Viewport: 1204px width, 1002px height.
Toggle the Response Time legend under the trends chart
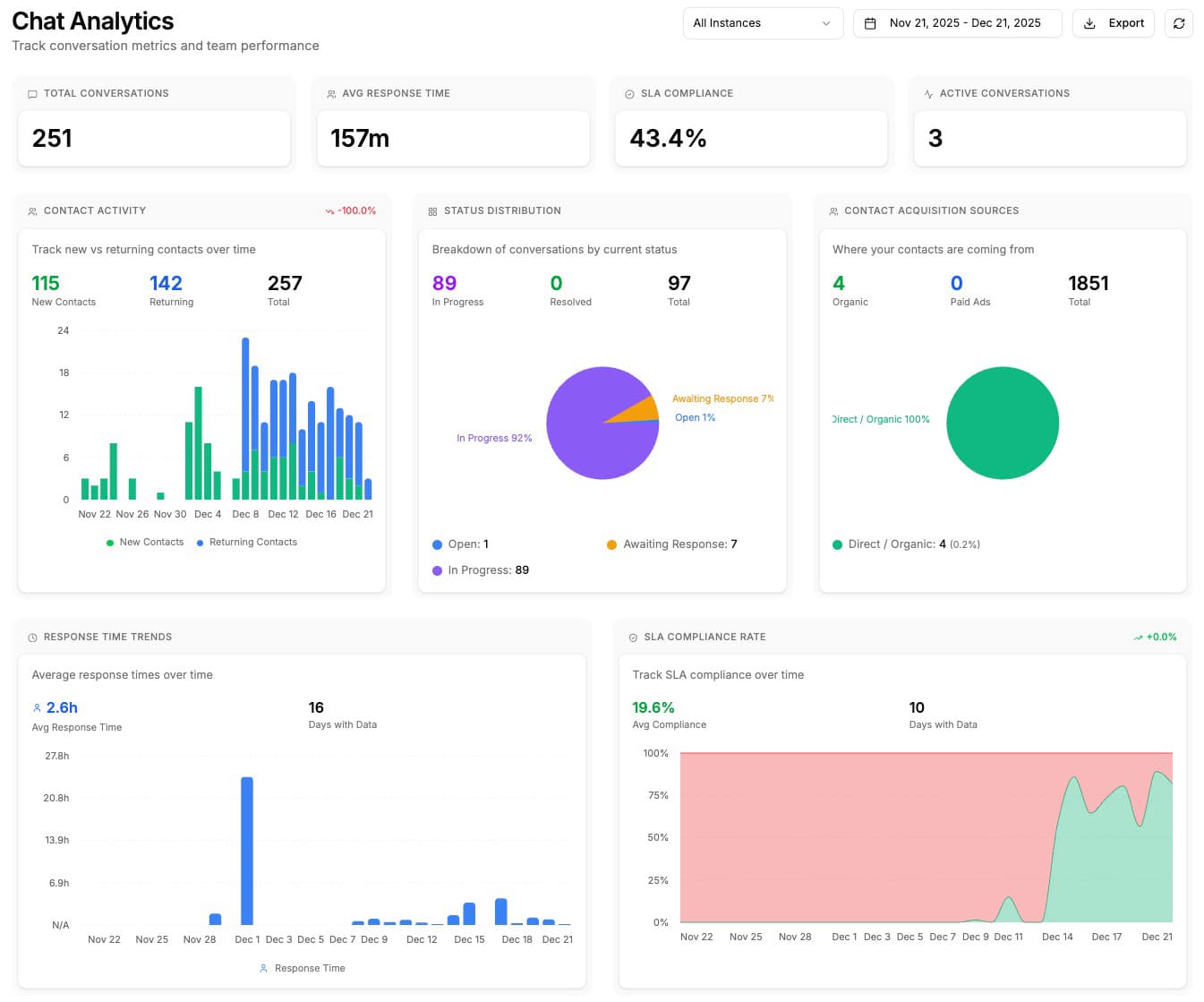click(302, 968)
